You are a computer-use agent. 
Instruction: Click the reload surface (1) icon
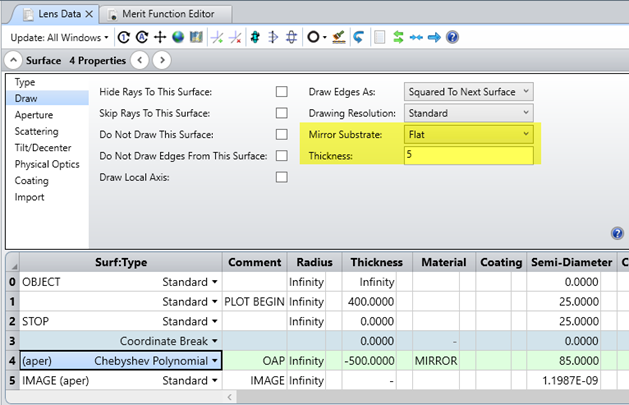(124, 37)
